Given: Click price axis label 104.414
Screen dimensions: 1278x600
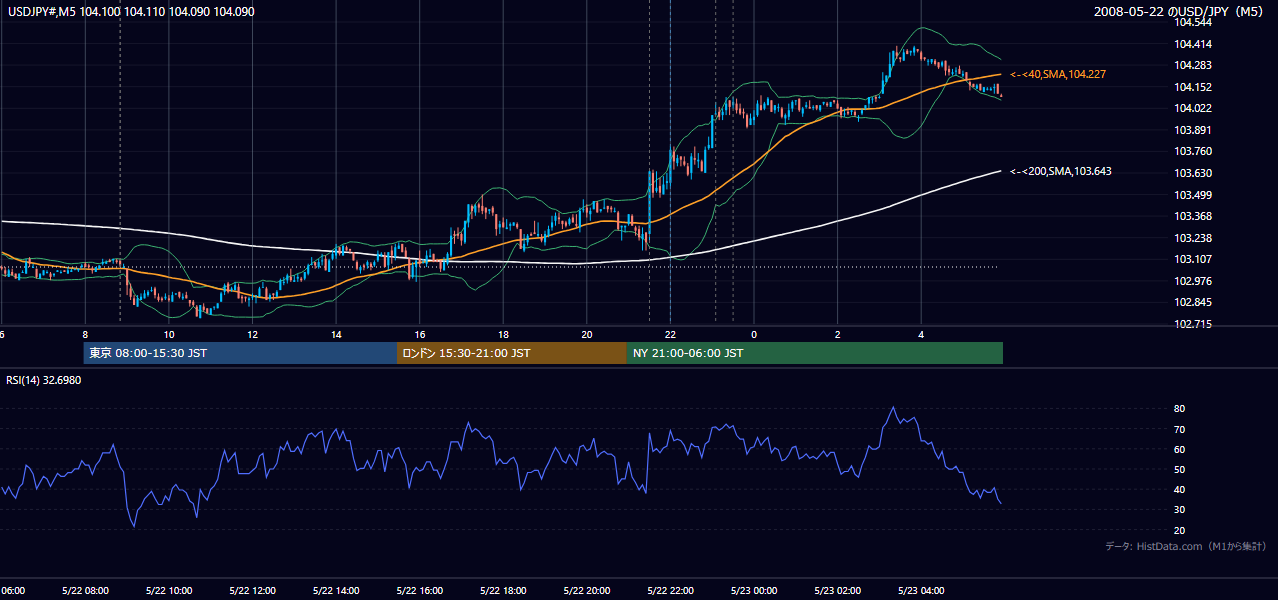Looking at the screenshot, I should coord(1194,44).
